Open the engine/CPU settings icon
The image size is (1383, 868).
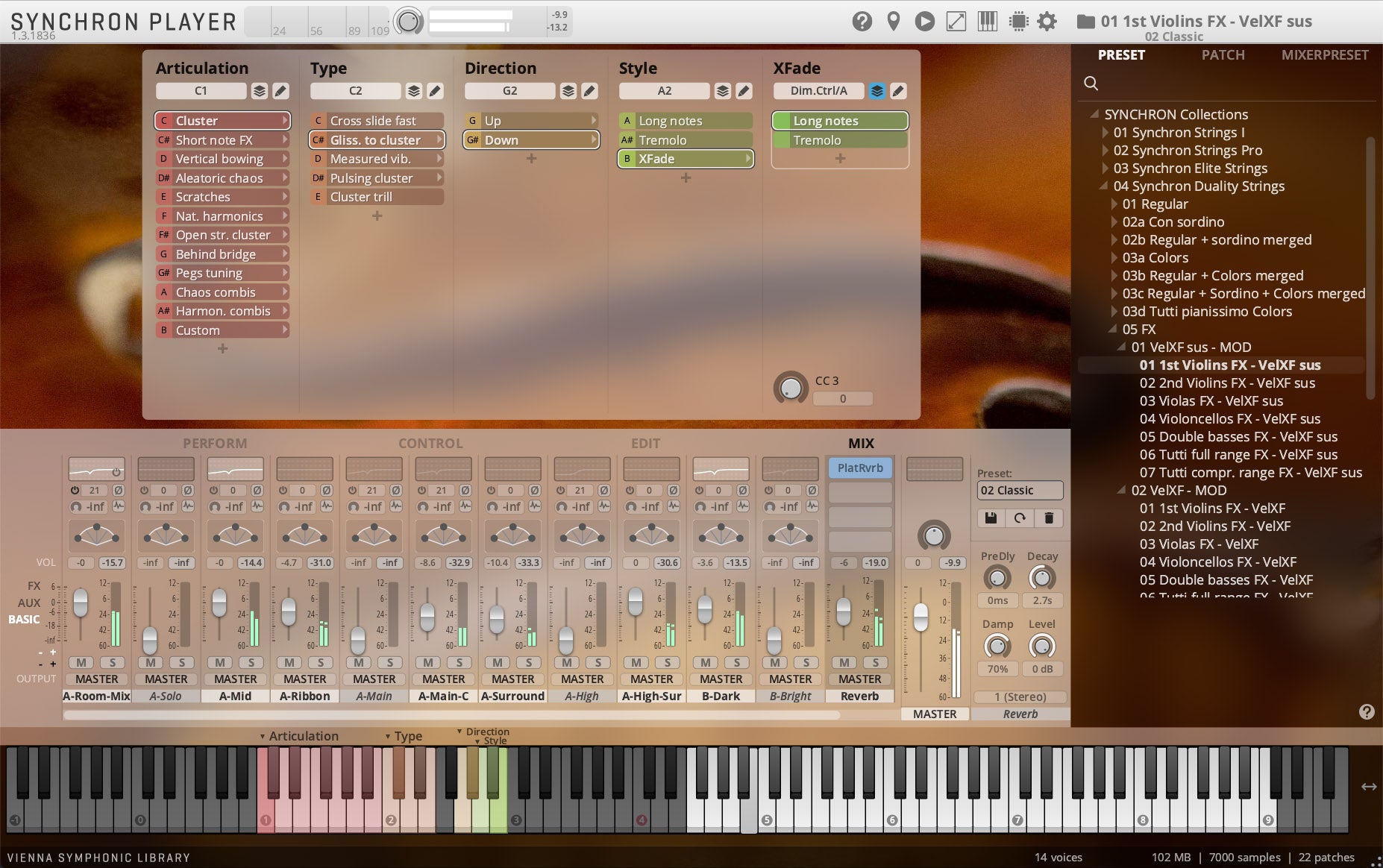point(1017,21)
